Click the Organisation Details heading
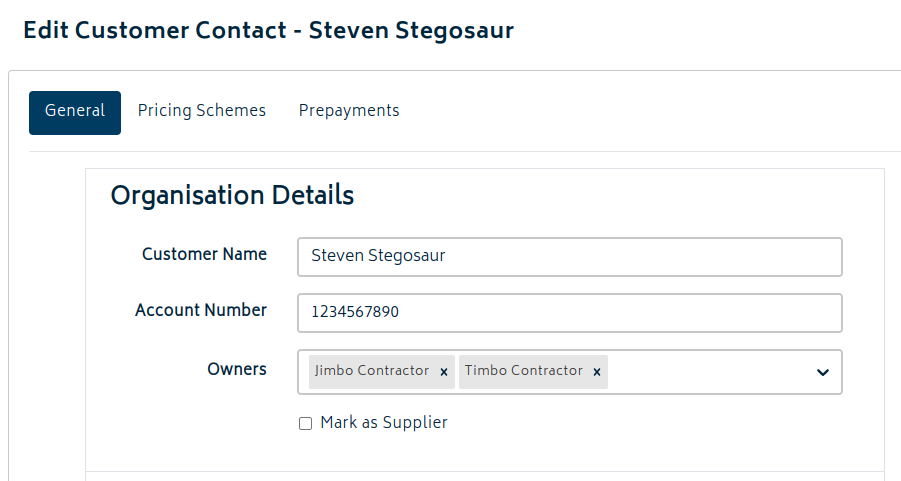 232,195
